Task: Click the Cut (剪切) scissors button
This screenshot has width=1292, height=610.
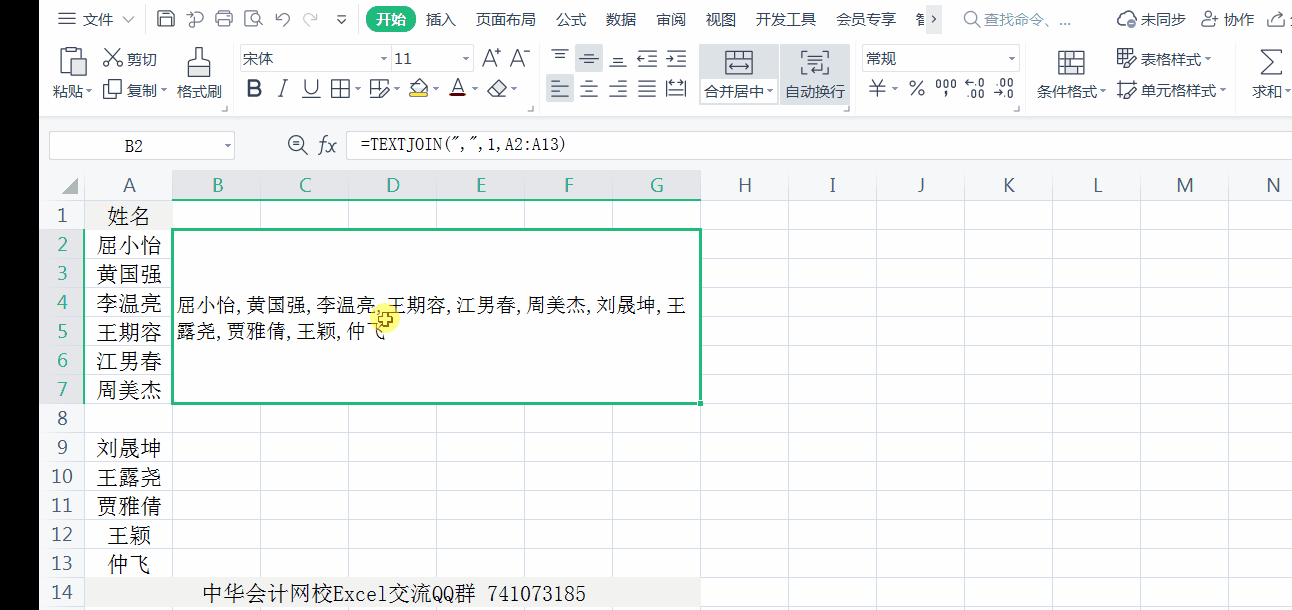Action: point(130,59)
